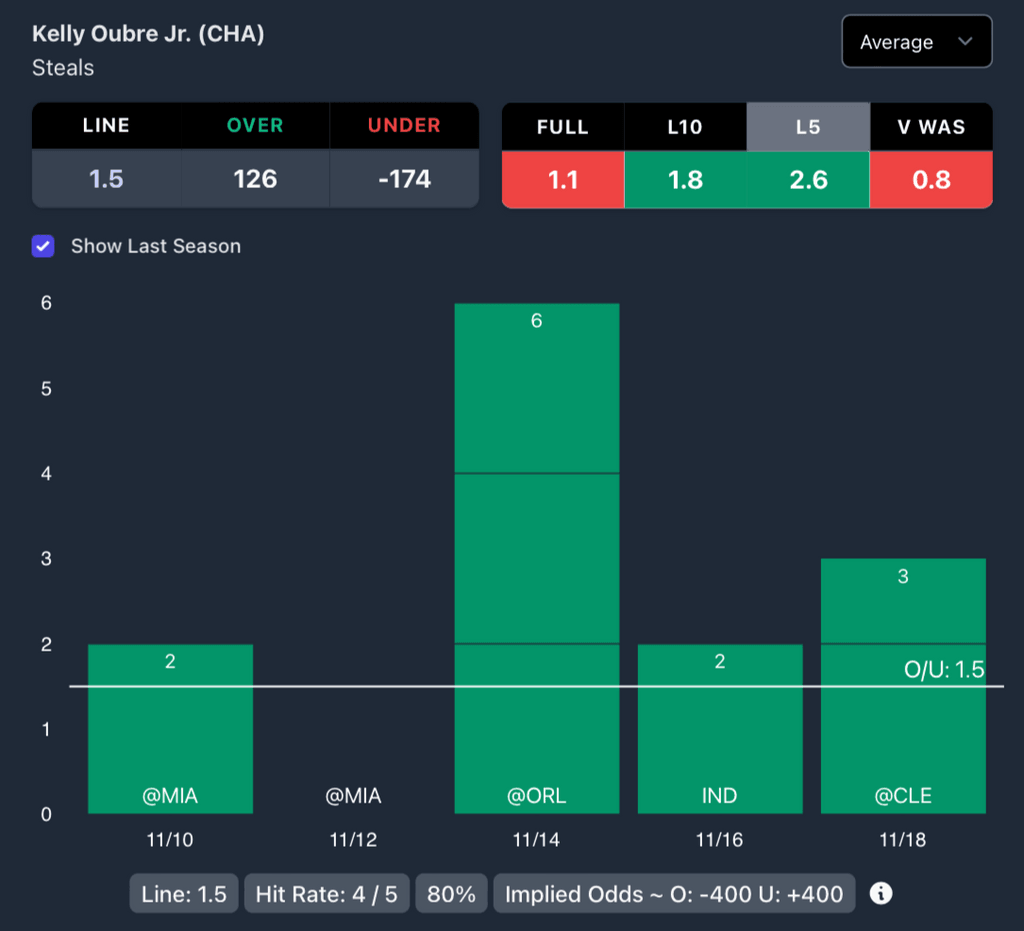This screenshot has height=931, width=1024.
Task: Click the Kelly Oubre Jr. (CHA) title
Action: click(148, 34)
